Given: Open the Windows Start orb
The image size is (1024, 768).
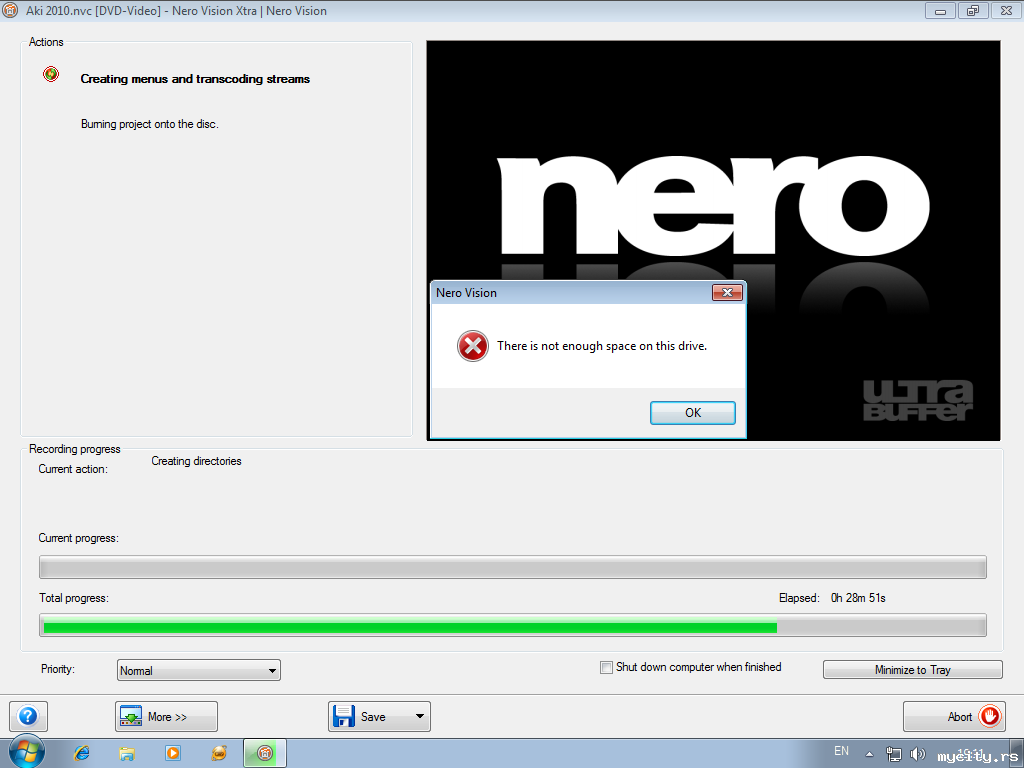Looking at the screenshot, I should [27, 752].
